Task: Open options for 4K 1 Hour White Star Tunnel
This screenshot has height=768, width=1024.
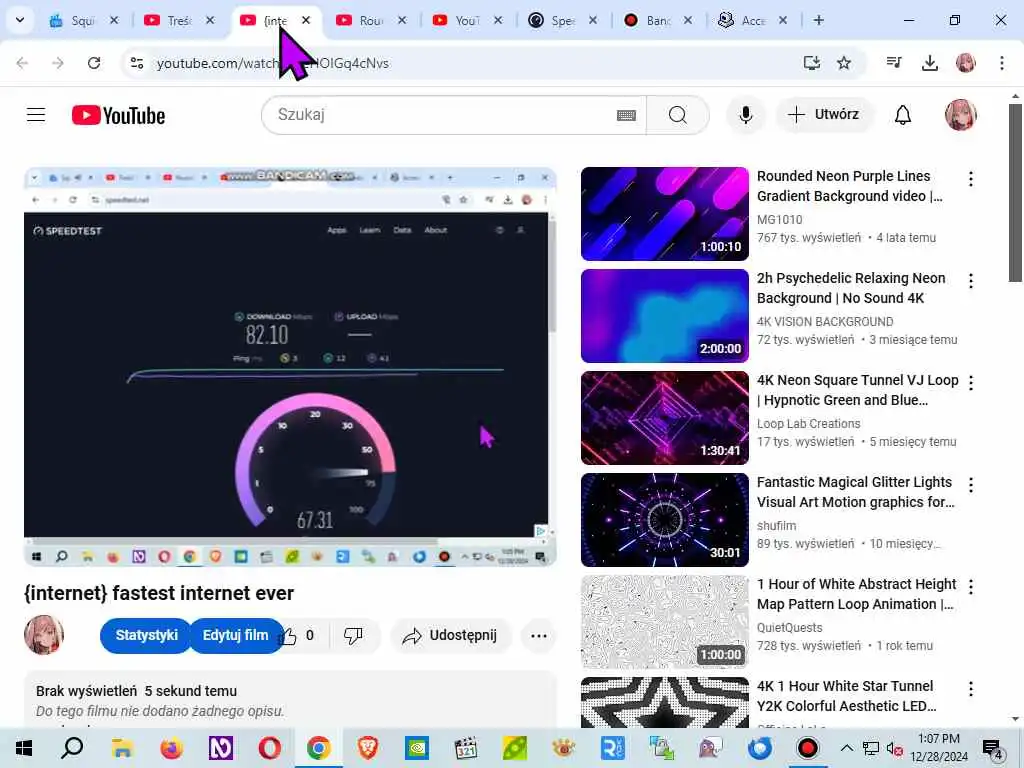Action: (x=970, y=688)
